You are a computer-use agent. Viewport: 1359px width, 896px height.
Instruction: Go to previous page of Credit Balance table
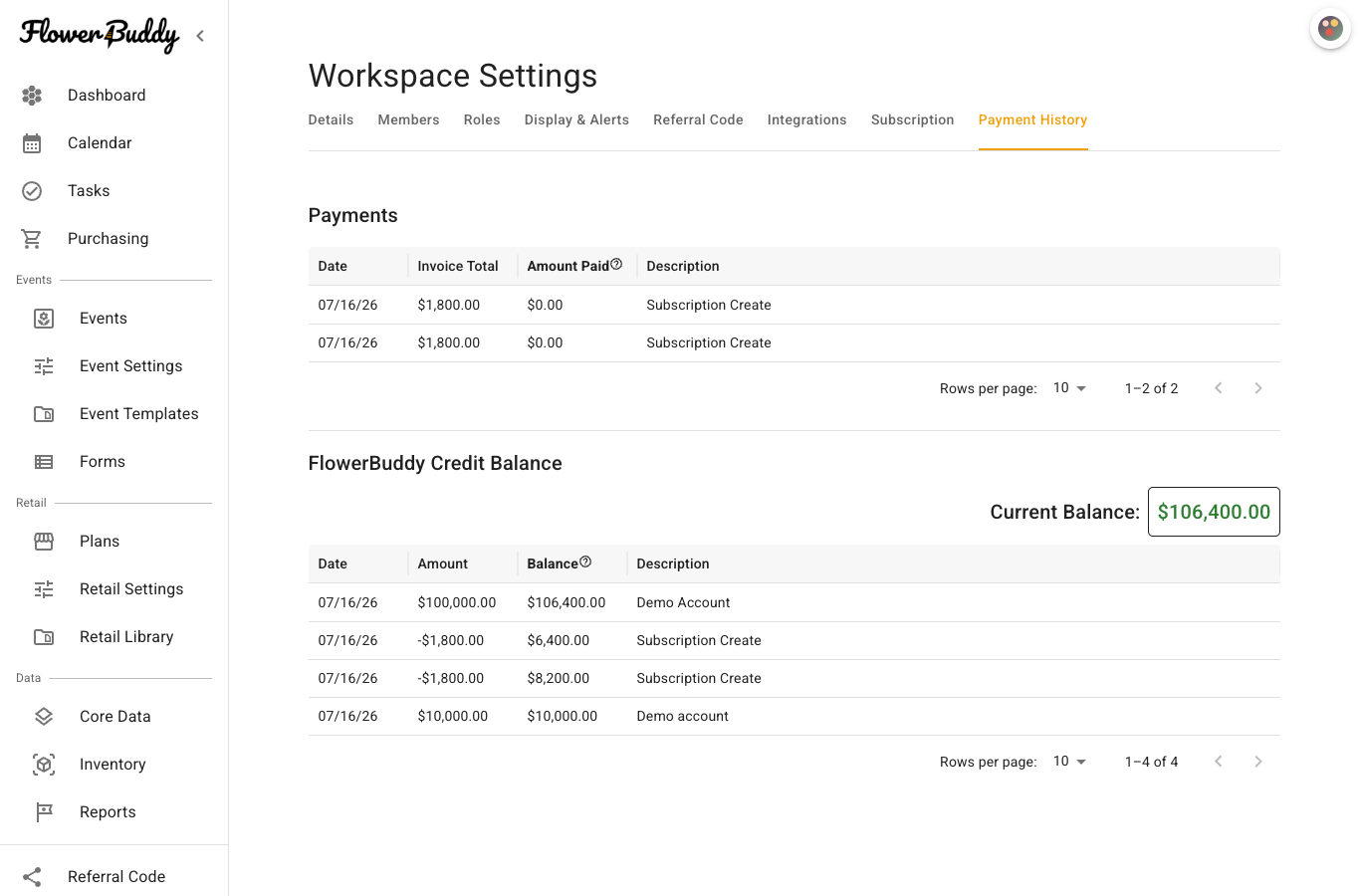tap(1219, 762)
